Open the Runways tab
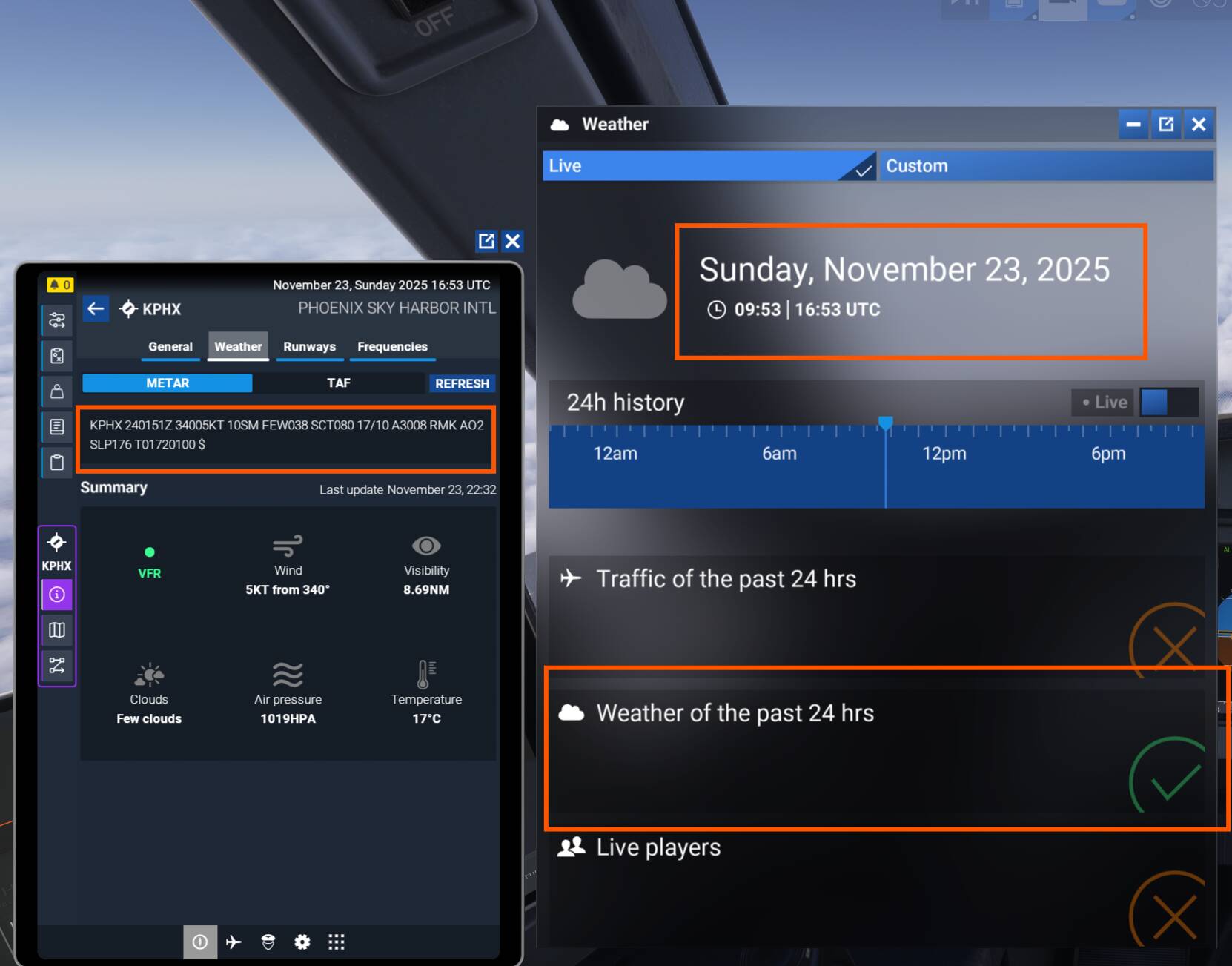1232x966 pixels. pyautogui.click(x=309, y=347)
